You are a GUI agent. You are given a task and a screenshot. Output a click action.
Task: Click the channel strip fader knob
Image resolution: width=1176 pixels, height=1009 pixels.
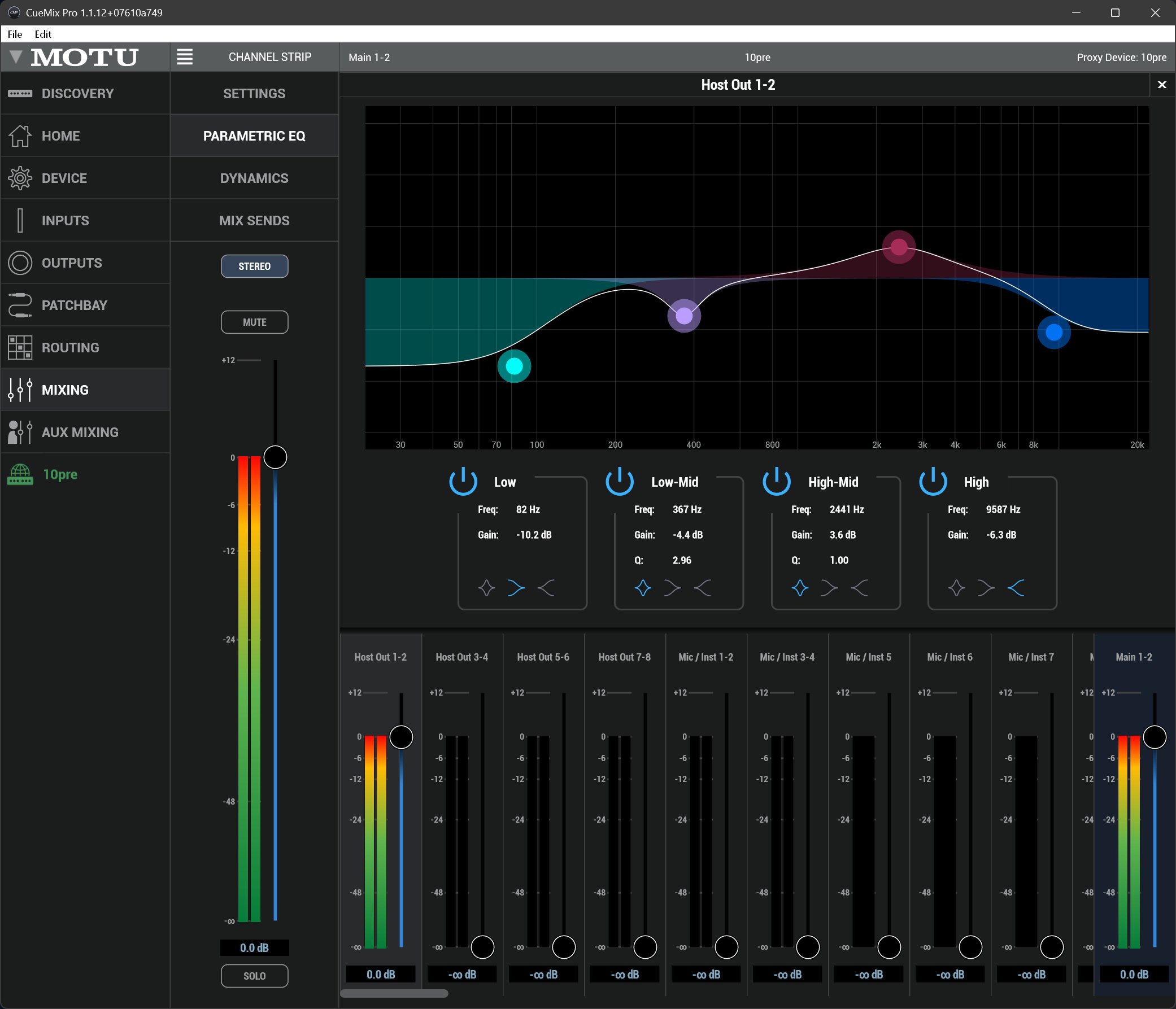275,457
